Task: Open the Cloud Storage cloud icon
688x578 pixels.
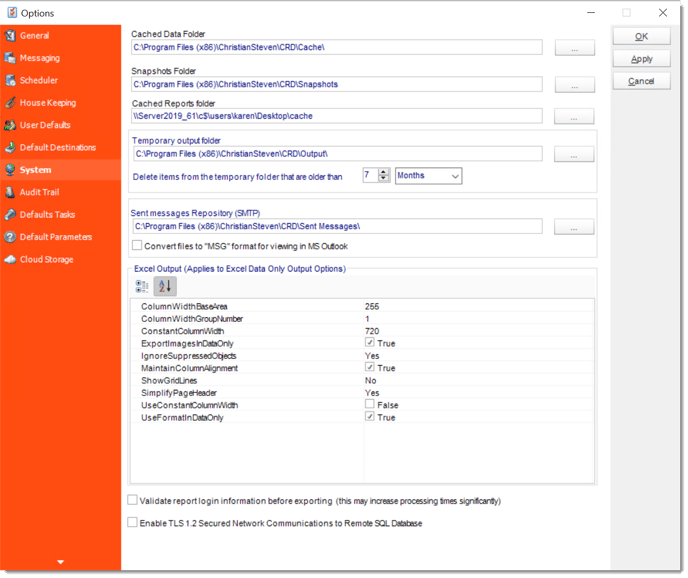Action: coord(10,259)
